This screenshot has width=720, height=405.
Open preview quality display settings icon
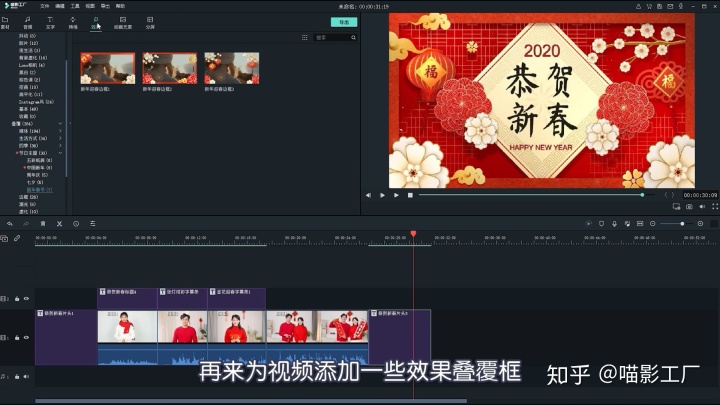point(676,207)
